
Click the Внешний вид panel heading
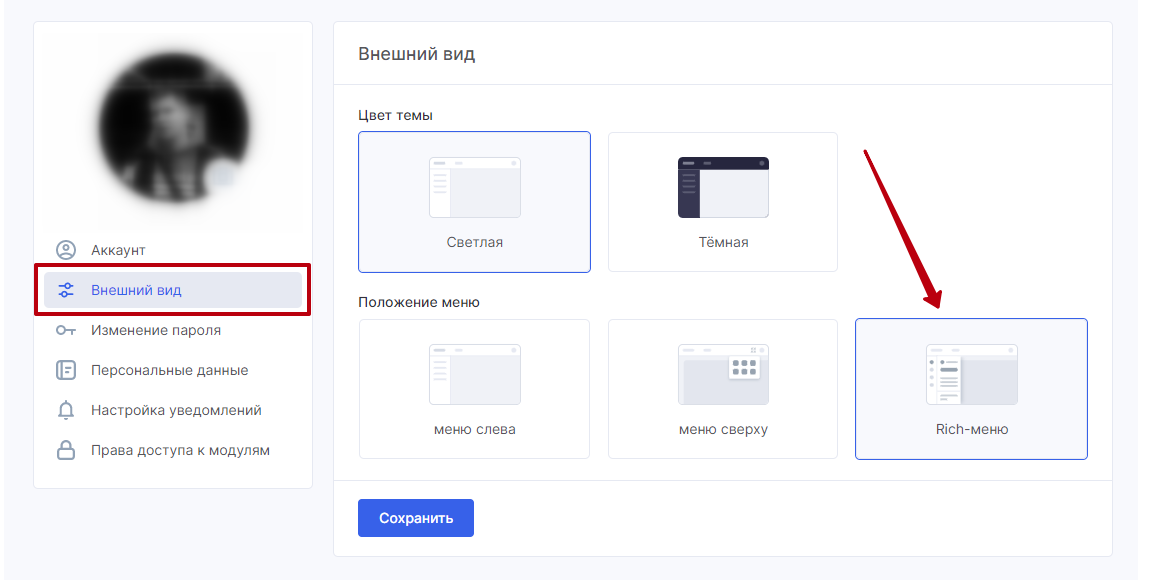[416, 54]
